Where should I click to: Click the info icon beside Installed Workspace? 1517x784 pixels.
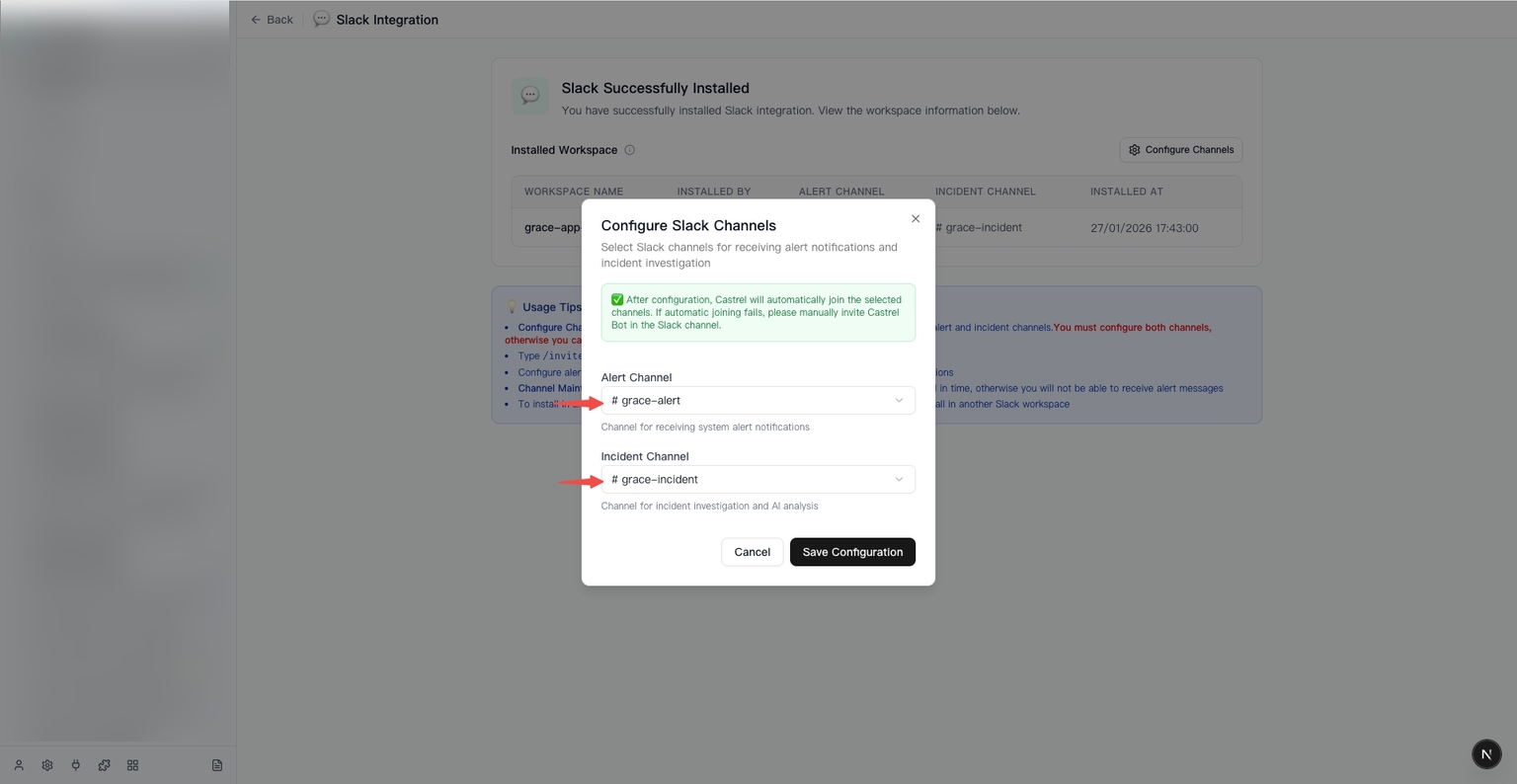pos(630,150)
